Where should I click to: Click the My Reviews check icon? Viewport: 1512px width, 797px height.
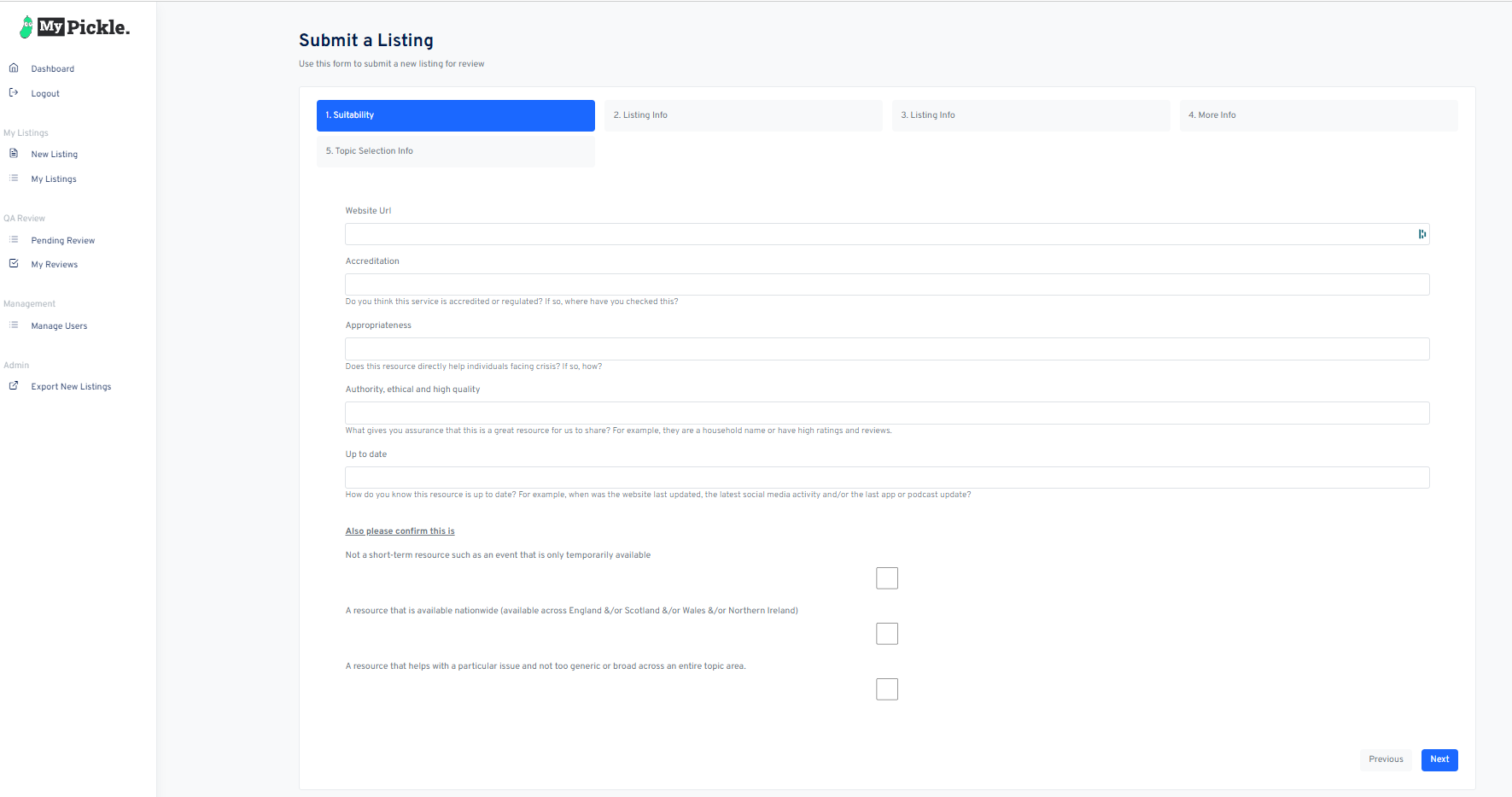(x=14, y=264)
